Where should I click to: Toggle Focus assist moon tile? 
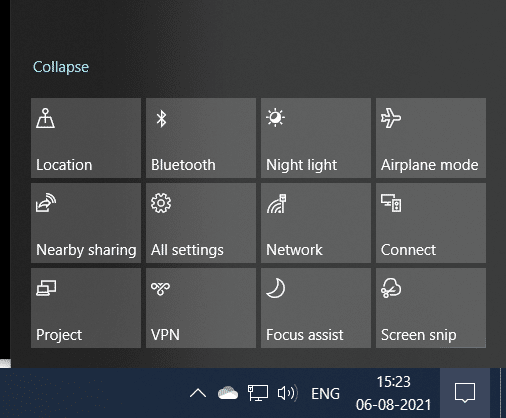[316, 308]
